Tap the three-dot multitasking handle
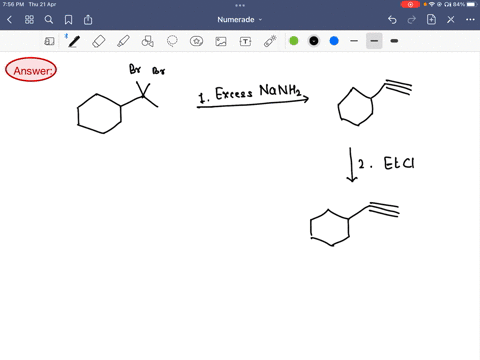Viewport: 480px width, 360px height. tap(240, 5)
